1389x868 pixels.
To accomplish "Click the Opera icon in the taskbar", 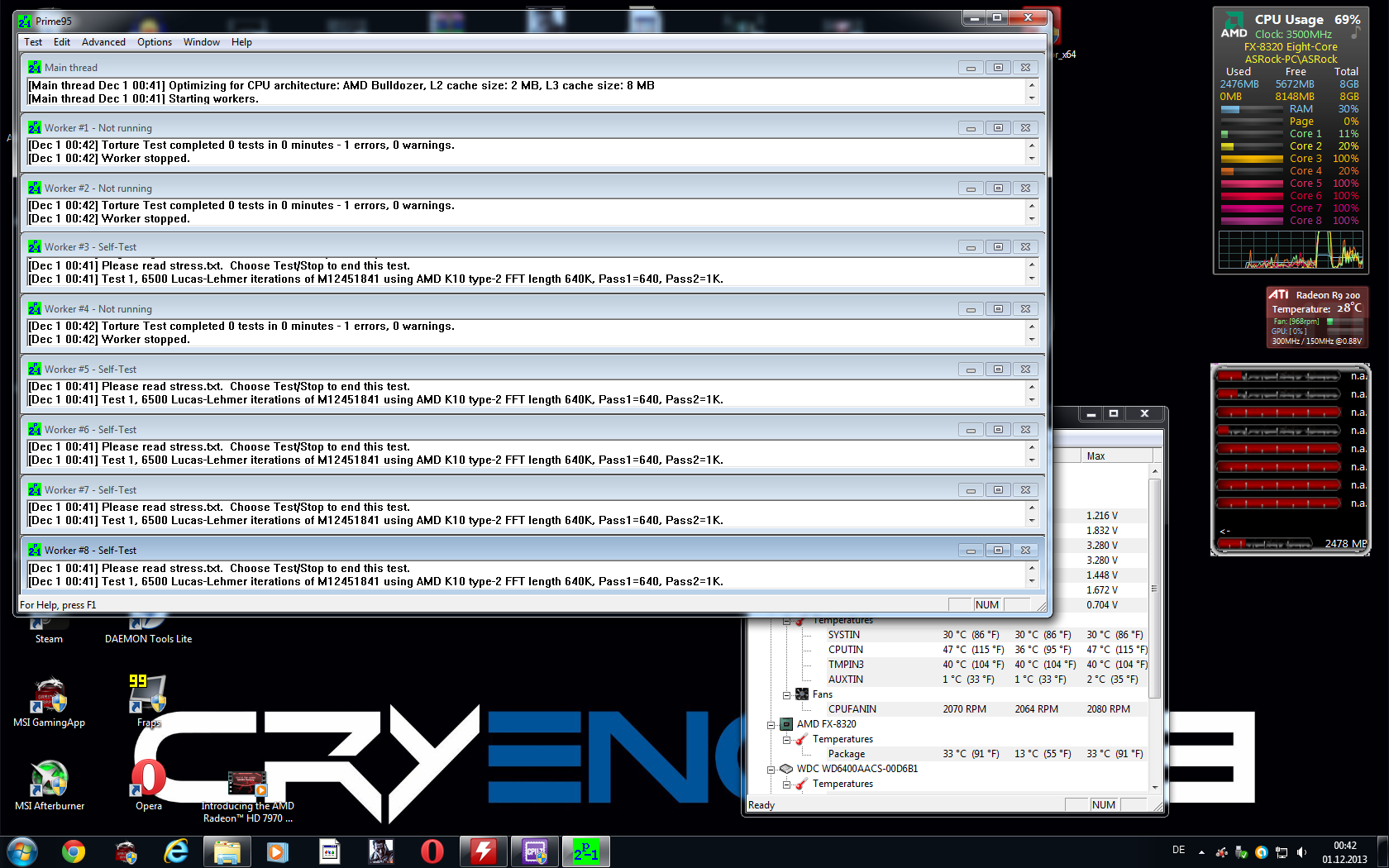I will 432,851.
